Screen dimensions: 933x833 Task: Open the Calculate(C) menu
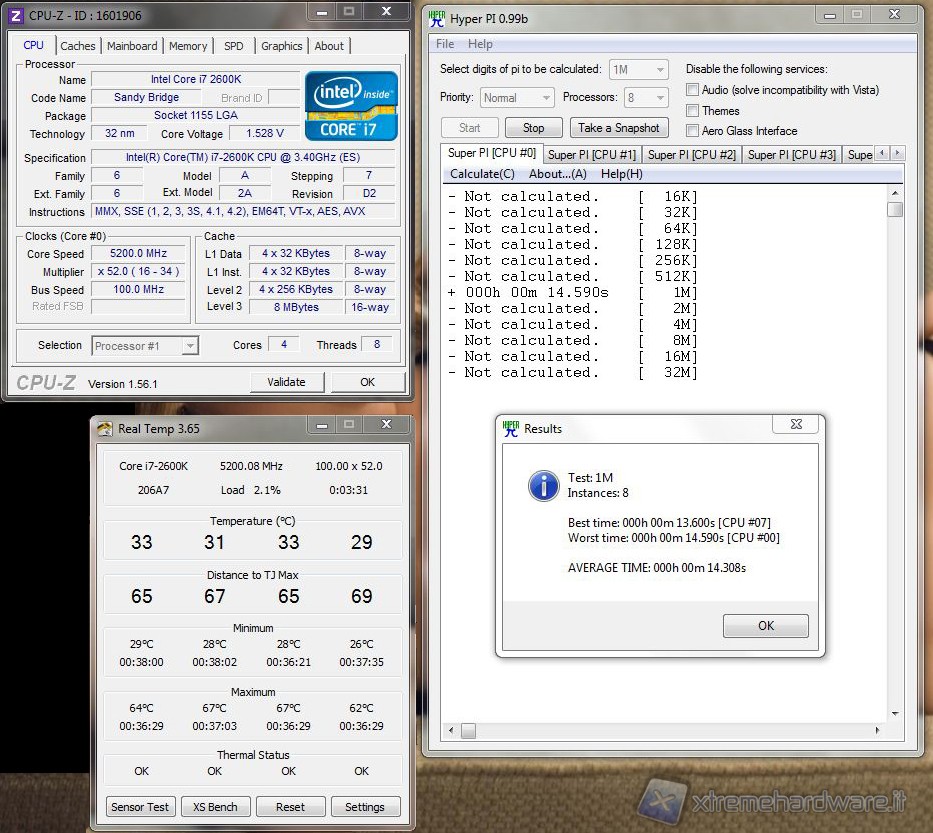pyautogui.click(x=482, y=174)
